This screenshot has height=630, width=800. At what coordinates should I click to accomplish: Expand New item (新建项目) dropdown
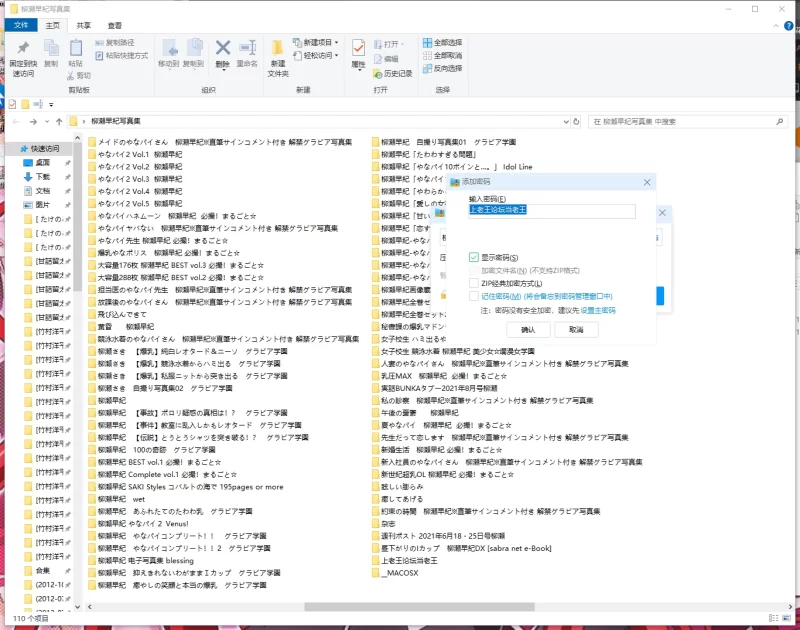pos(336,42)
